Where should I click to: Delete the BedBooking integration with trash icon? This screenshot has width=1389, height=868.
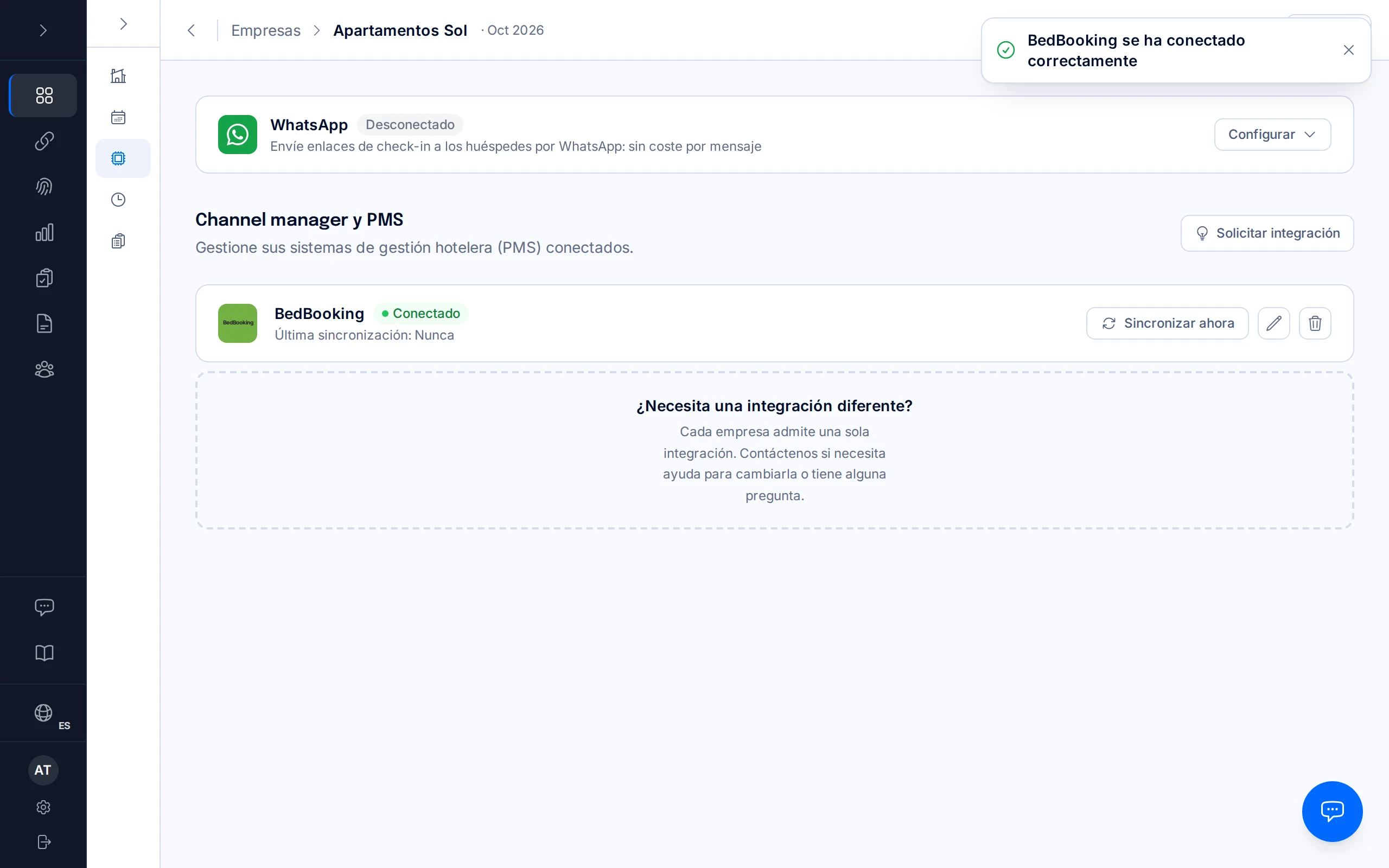coord(1315,323)
